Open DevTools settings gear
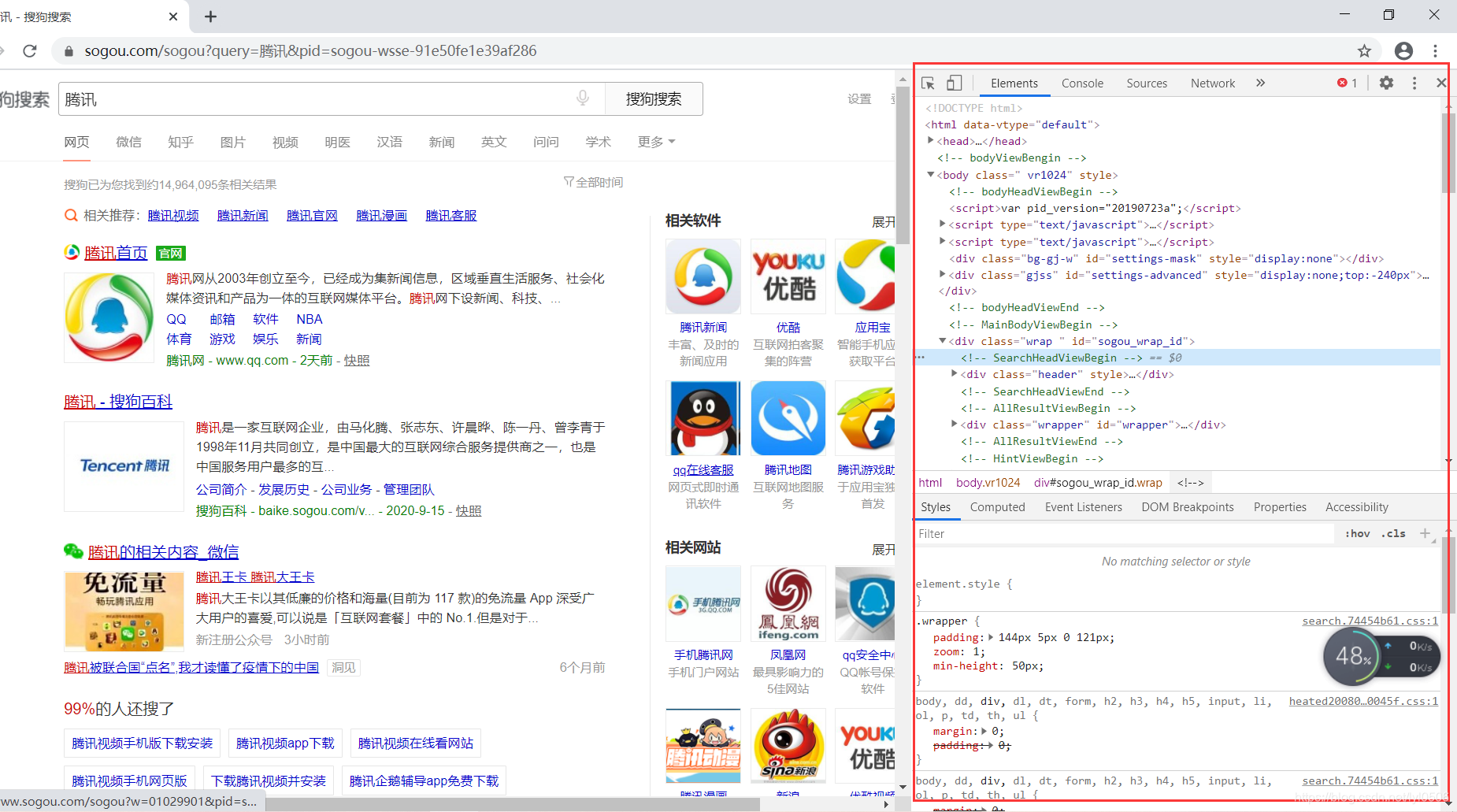Image resolution: width=1457 pixels, height=812 pixels. click(x=1386, y=83)
